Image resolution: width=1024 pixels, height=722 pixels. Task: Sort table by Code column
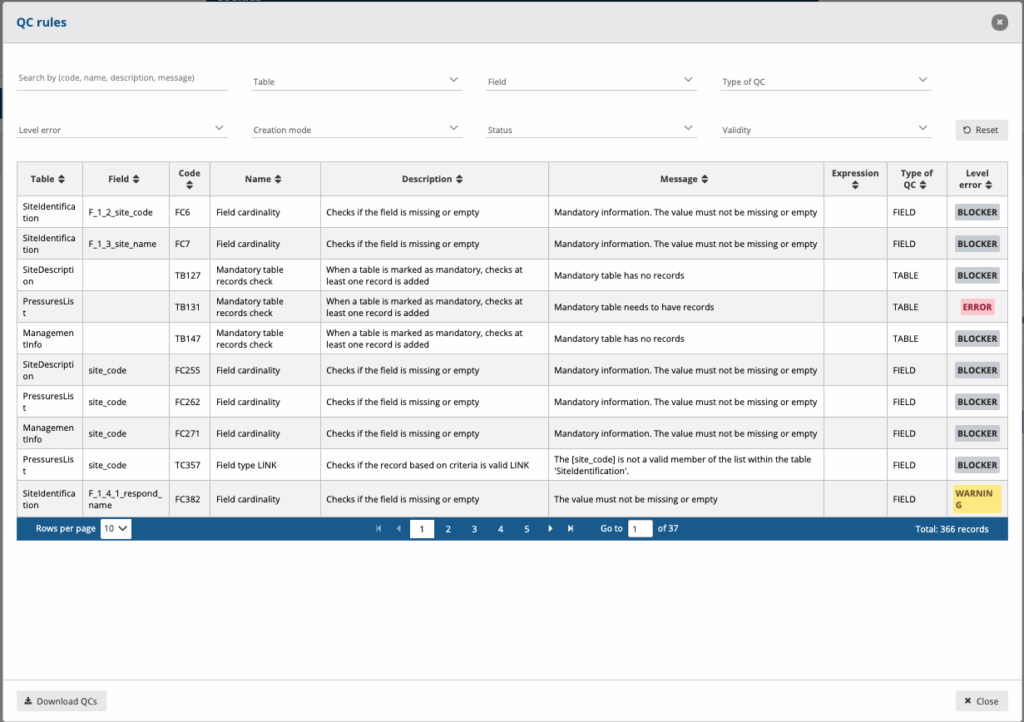pos(189,185)
